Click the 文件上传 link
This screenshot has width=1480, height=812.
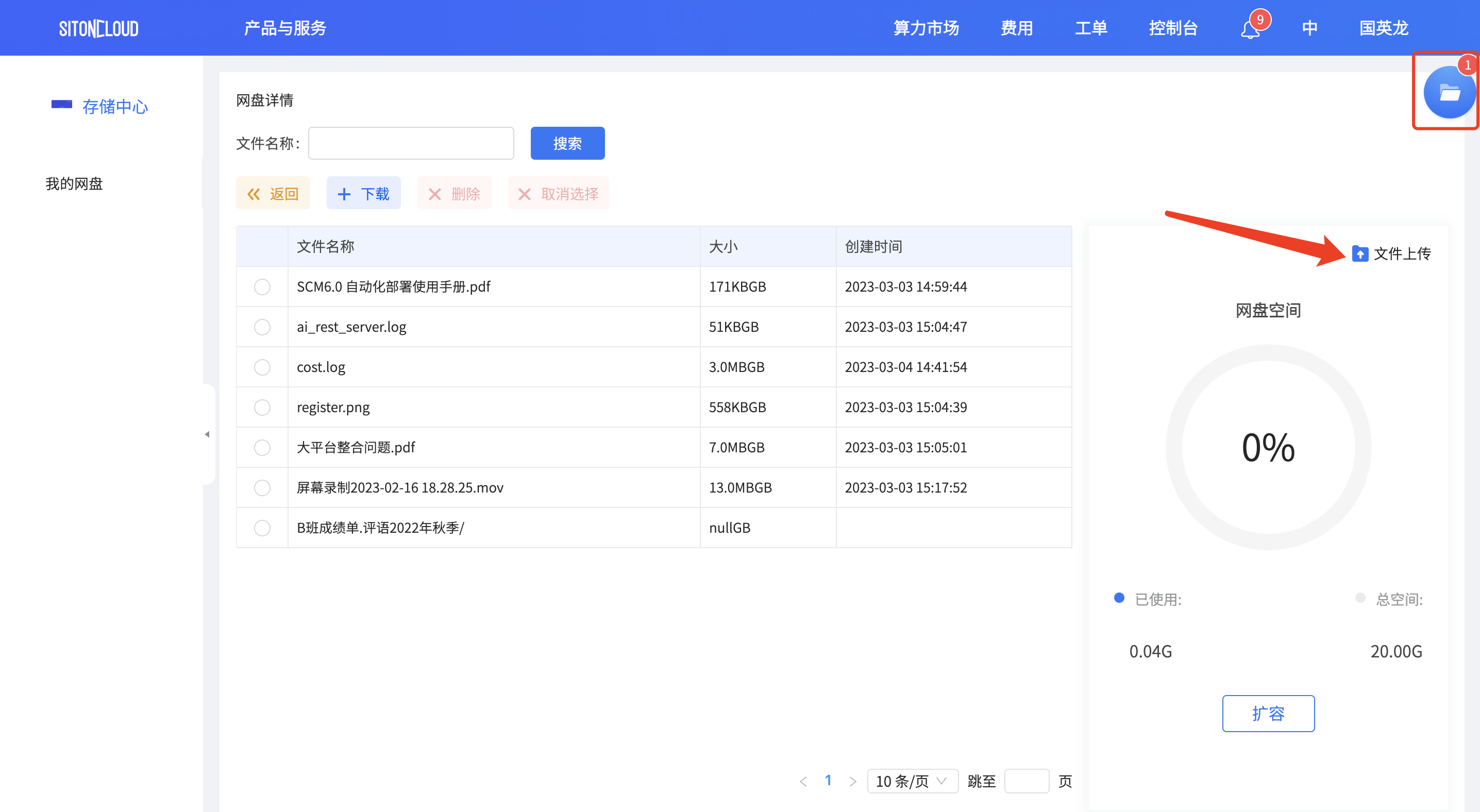coord(1402,253)
